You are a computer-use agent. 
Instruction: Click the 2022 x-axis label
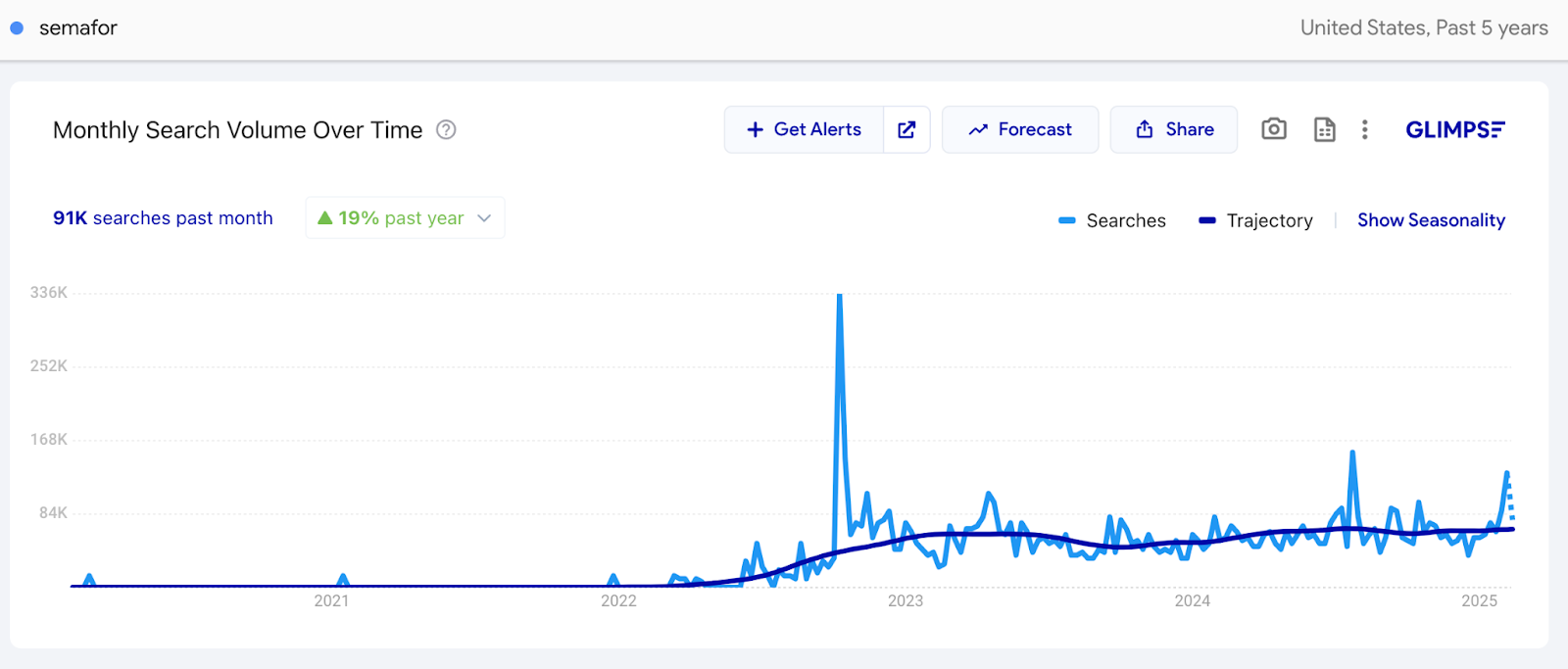[618, 600]
